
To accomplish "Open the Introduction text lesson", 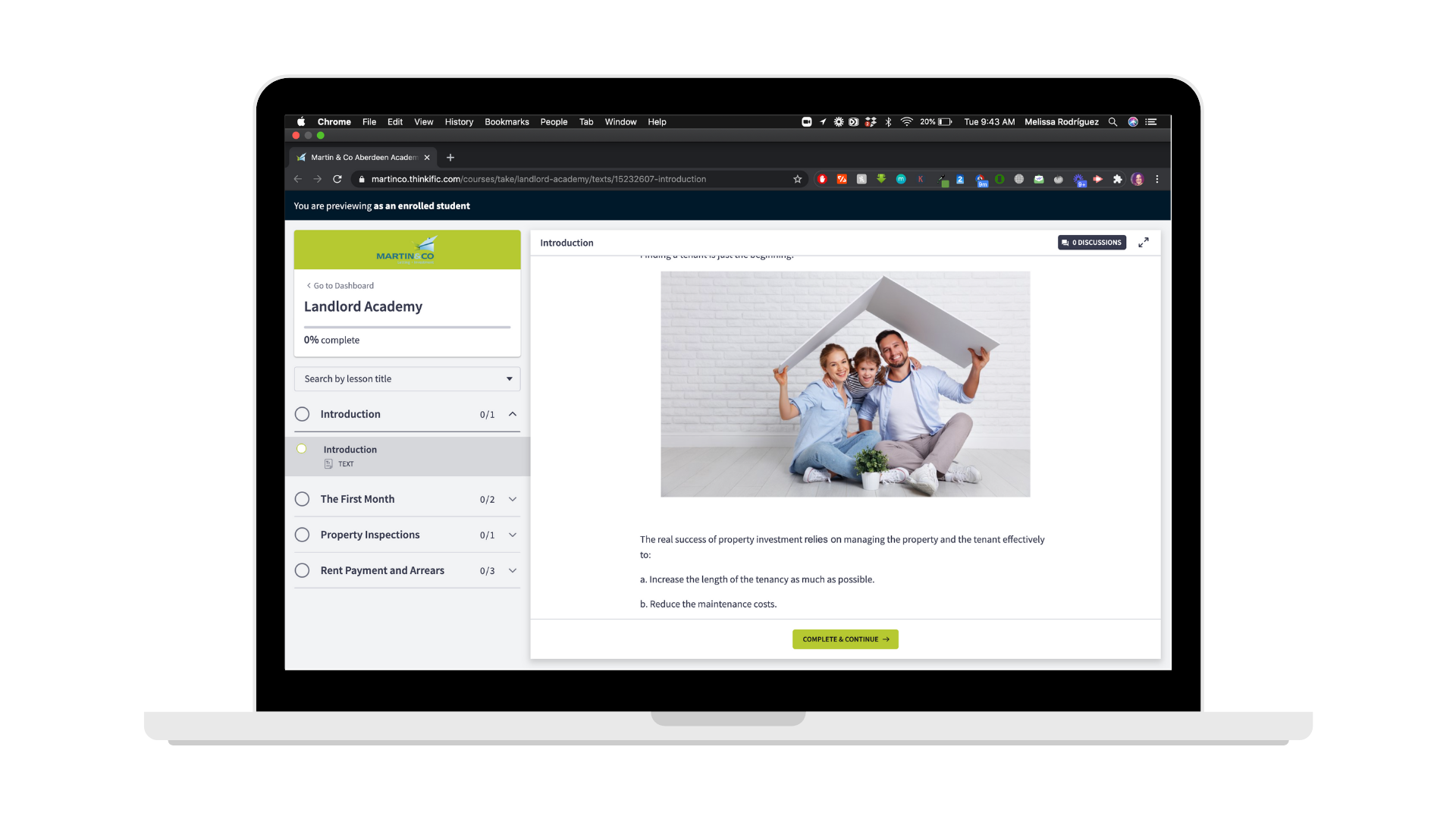I will pos(407,456).
